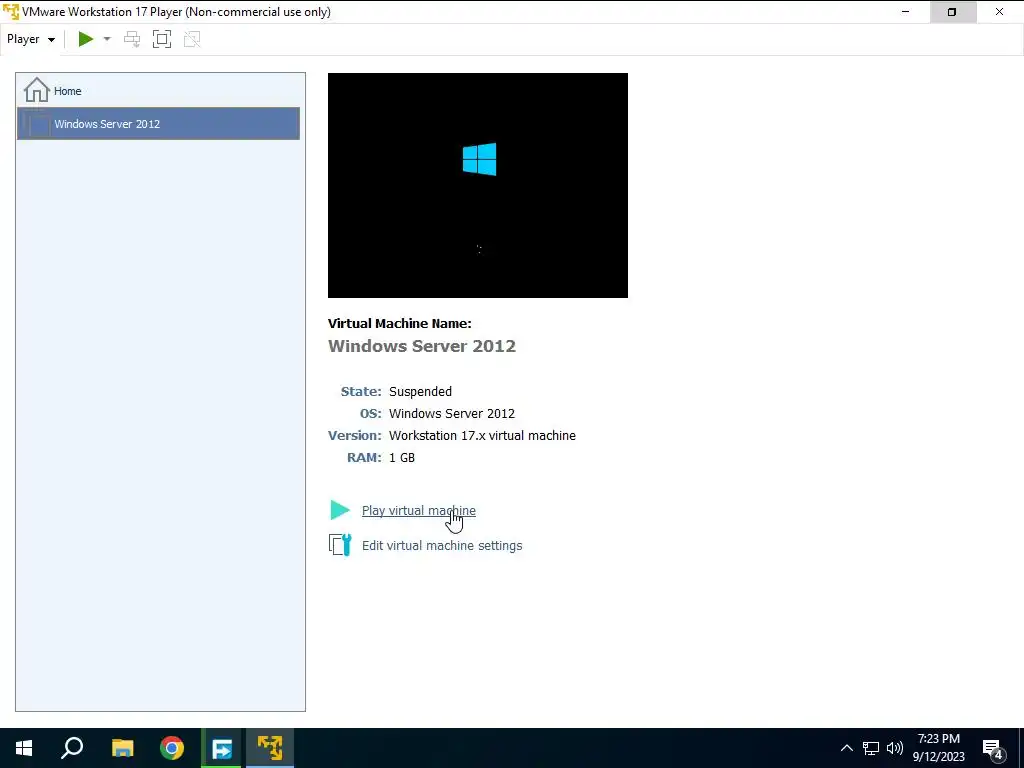Click the VM icon beside Windows Server 2012
Image resolution: width=1024 pixels, height=768 pixels.
click(37, 123)
